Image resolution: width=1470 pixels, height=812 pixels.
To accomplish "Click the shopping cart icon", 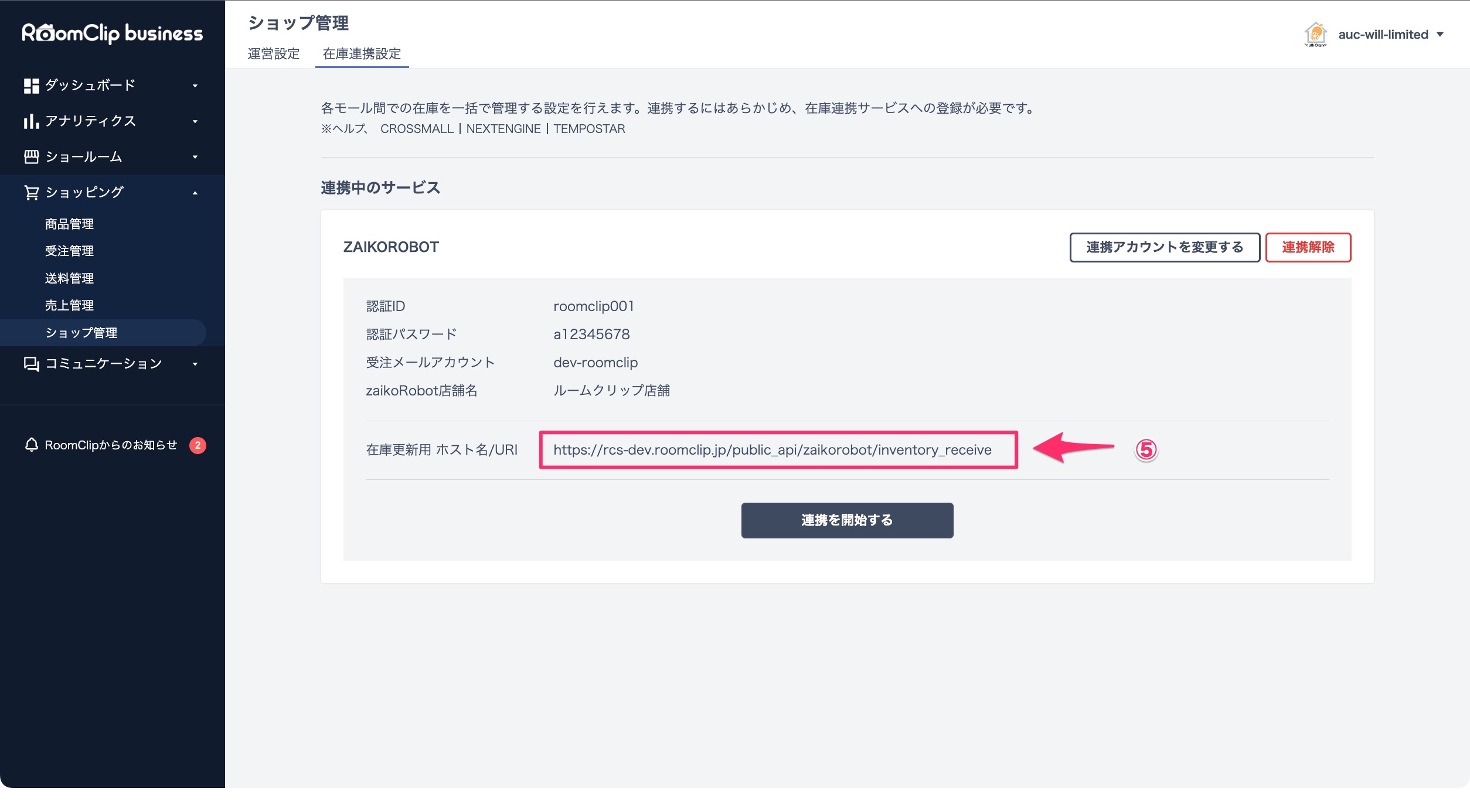I will coord(31,192).
